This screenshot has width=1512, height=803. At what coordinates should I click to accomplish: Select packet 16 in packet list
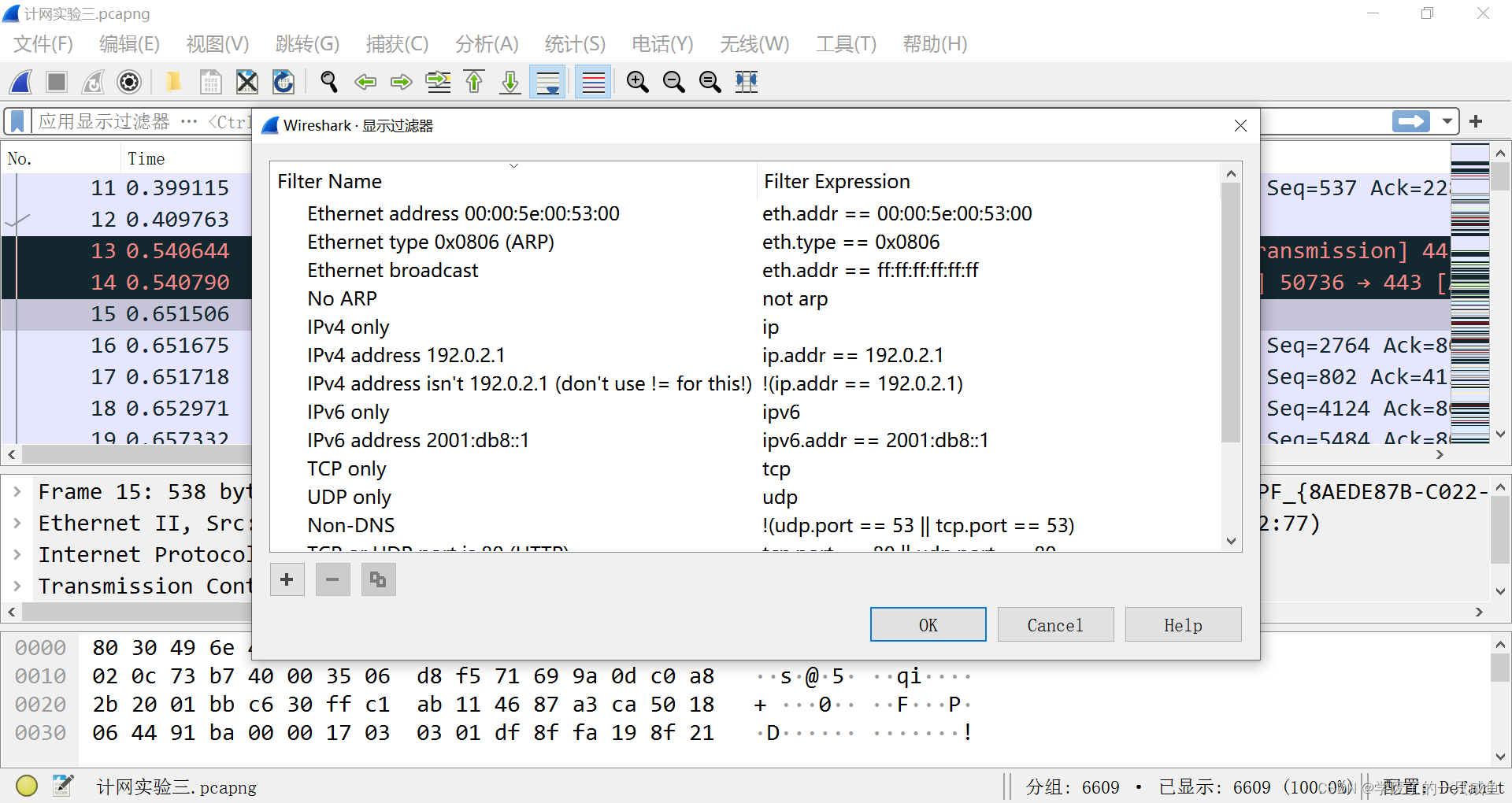tap(126, 346)
